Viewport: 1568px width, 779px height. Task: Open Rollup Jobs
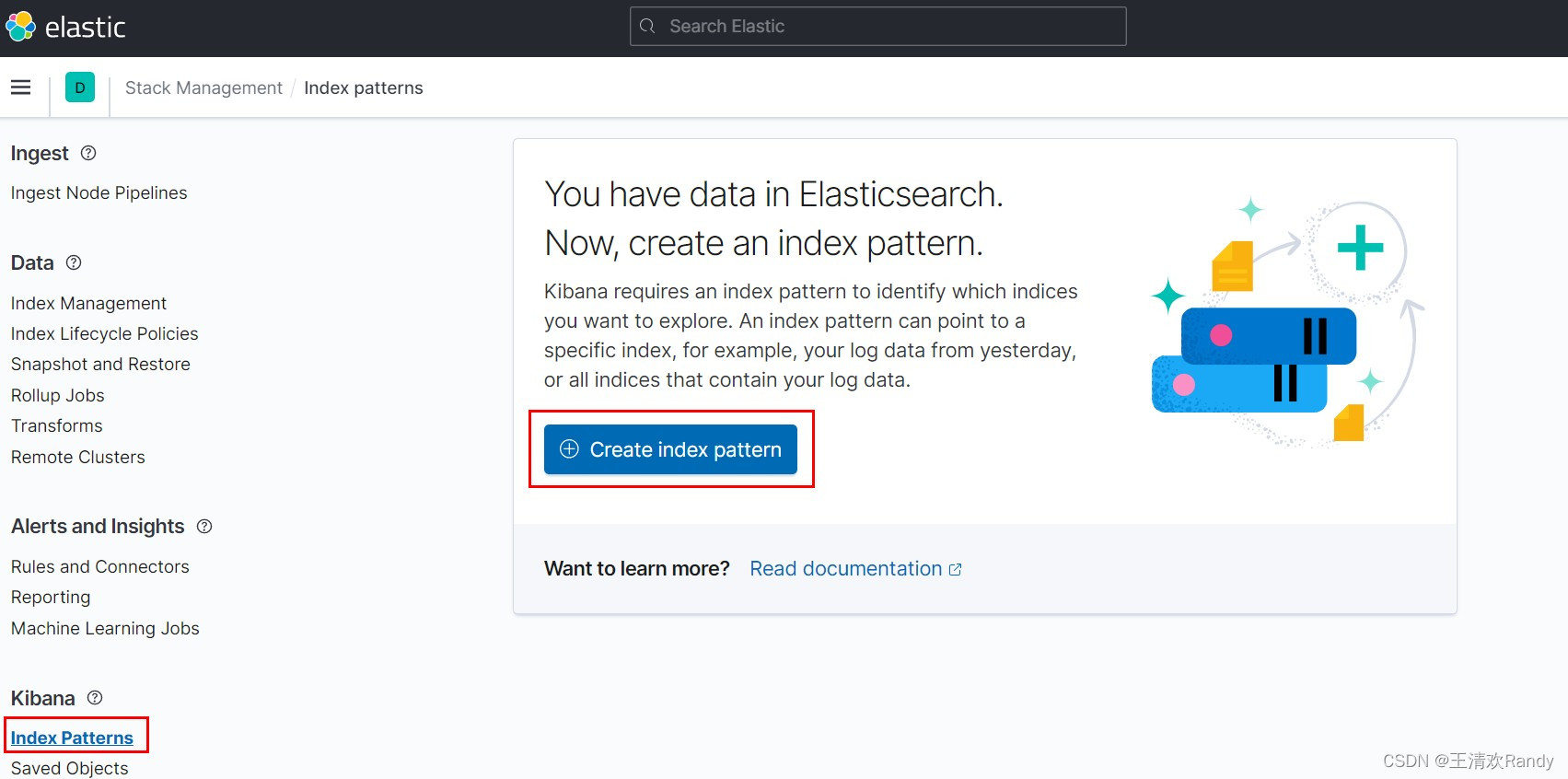pos(57,395)
